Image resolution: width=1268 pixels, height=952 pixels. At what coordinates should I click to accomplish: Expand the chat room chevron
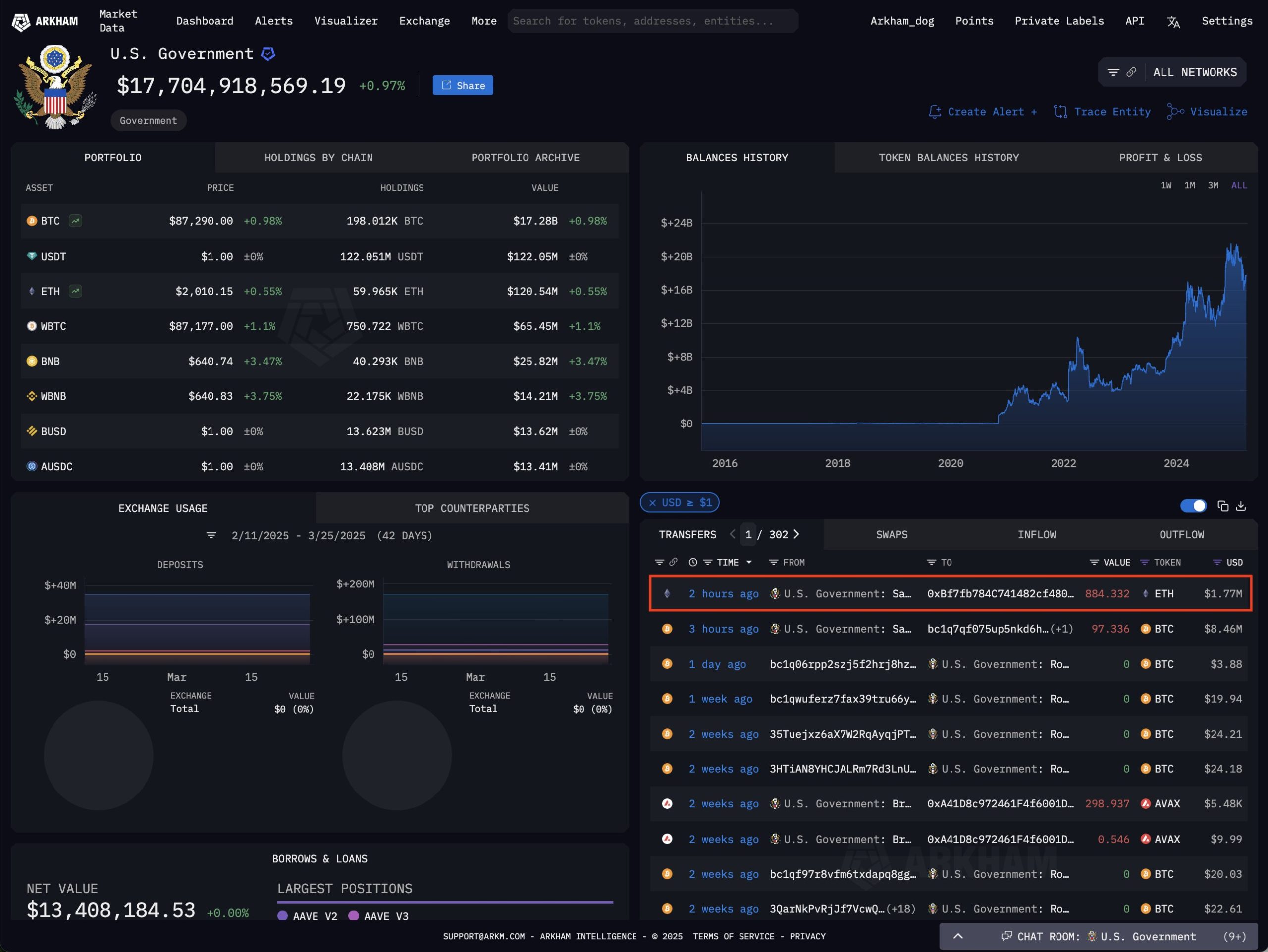click(x=958, y=936)
